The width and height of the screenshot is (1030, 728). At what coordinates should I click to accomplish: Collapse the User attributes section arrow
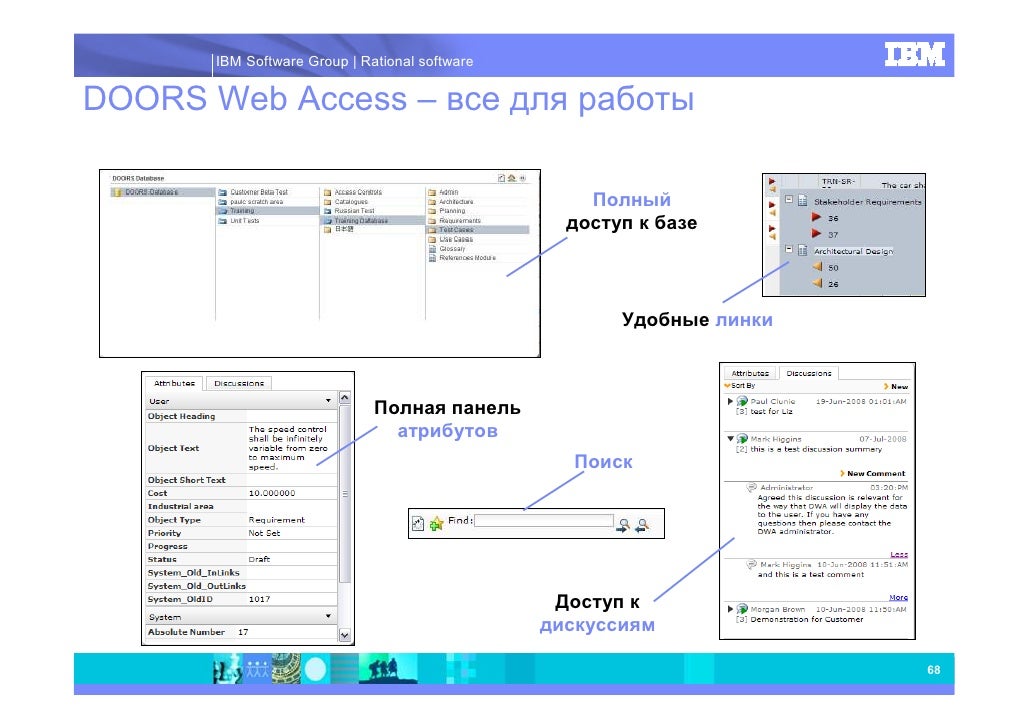[x=328, y=400]
